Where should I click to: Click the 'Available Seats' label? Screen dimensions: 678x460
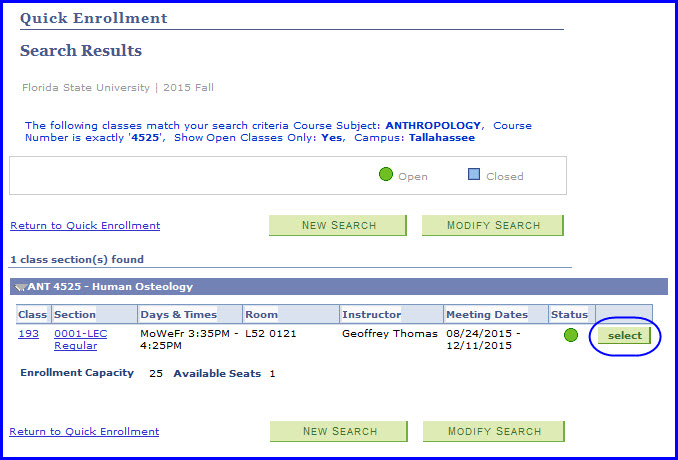(217, 374)
